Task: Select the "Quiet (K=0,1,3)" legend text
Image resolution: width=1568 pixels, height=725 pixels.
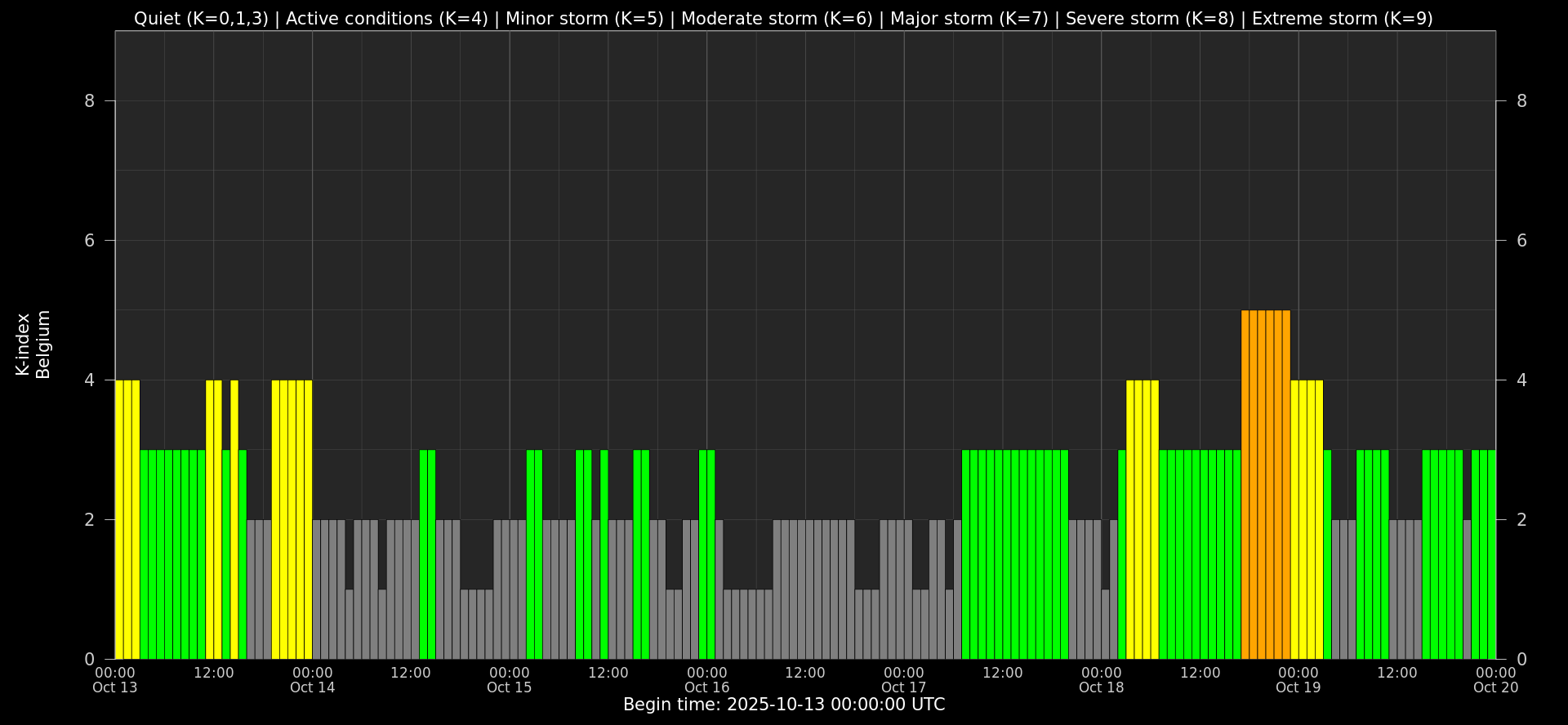Action: [201, 19]
